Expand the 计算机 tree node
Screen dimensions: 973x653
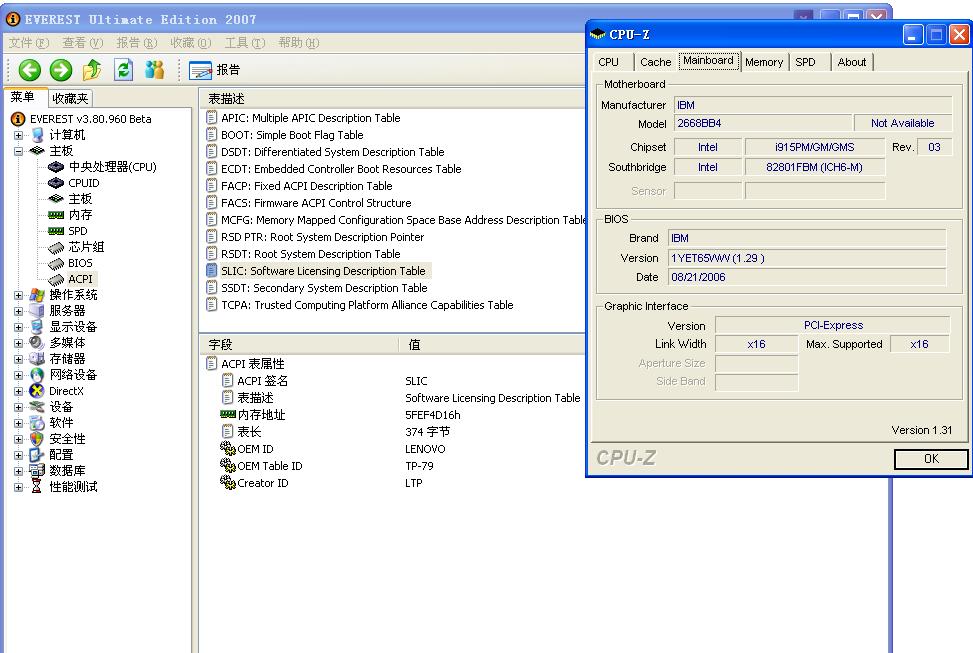(19, 135)
